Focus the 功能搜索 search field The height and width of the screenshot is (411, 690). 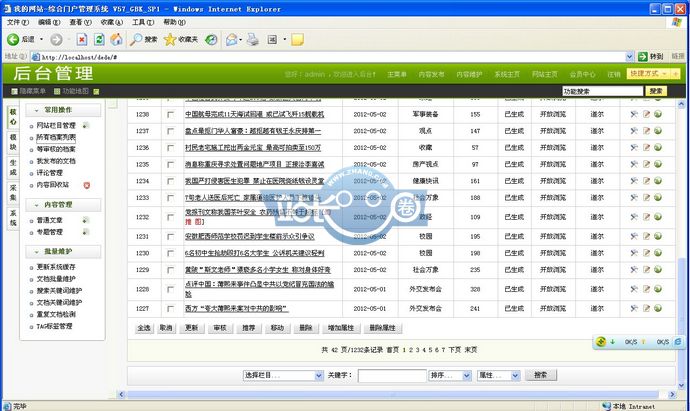point(602,91)
